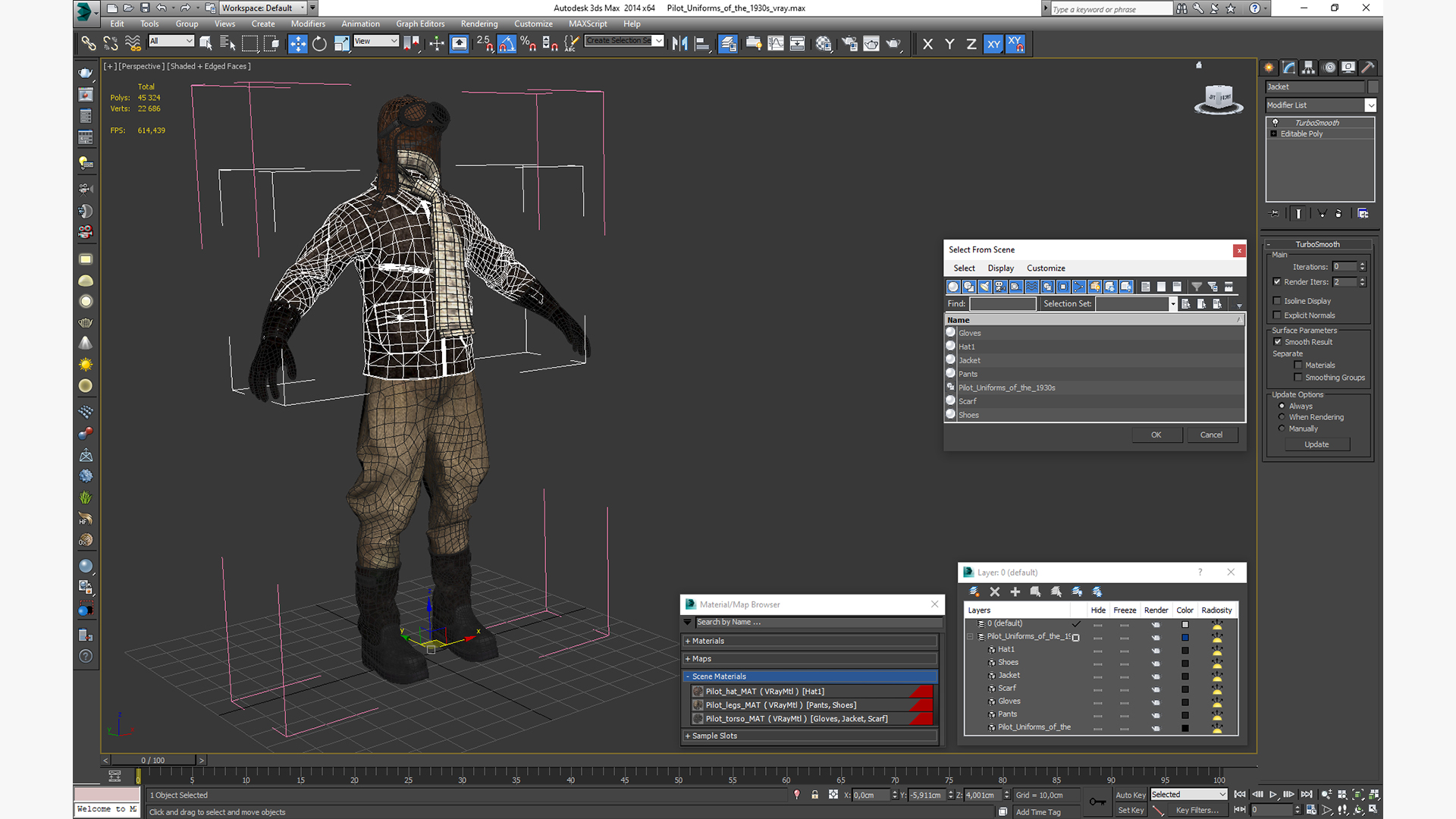This screenshot has width=1456, height=819.
Task: Open Customize menu in Select From Scene
Action: pos(1046,268)
